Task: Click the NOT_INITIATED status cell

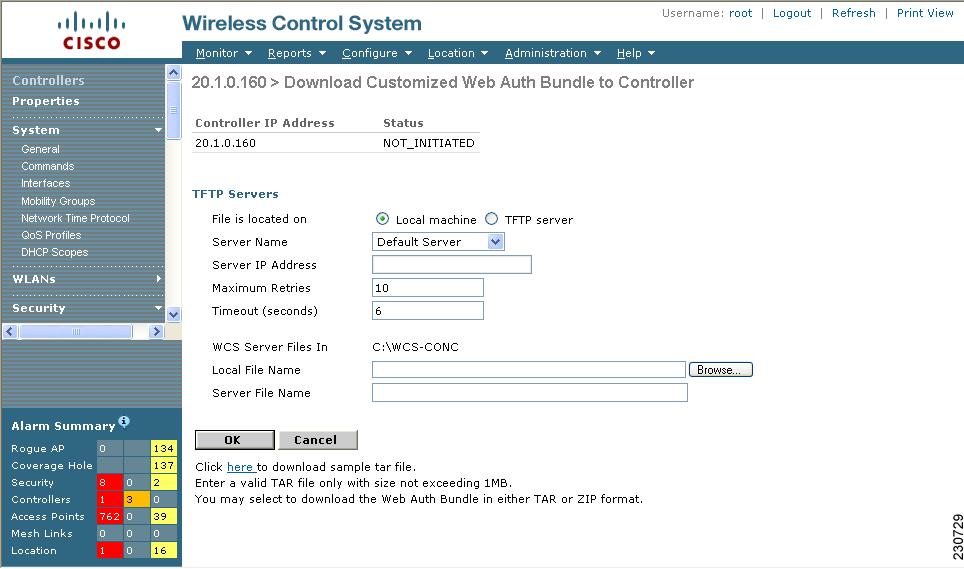Action: [429, 143]
